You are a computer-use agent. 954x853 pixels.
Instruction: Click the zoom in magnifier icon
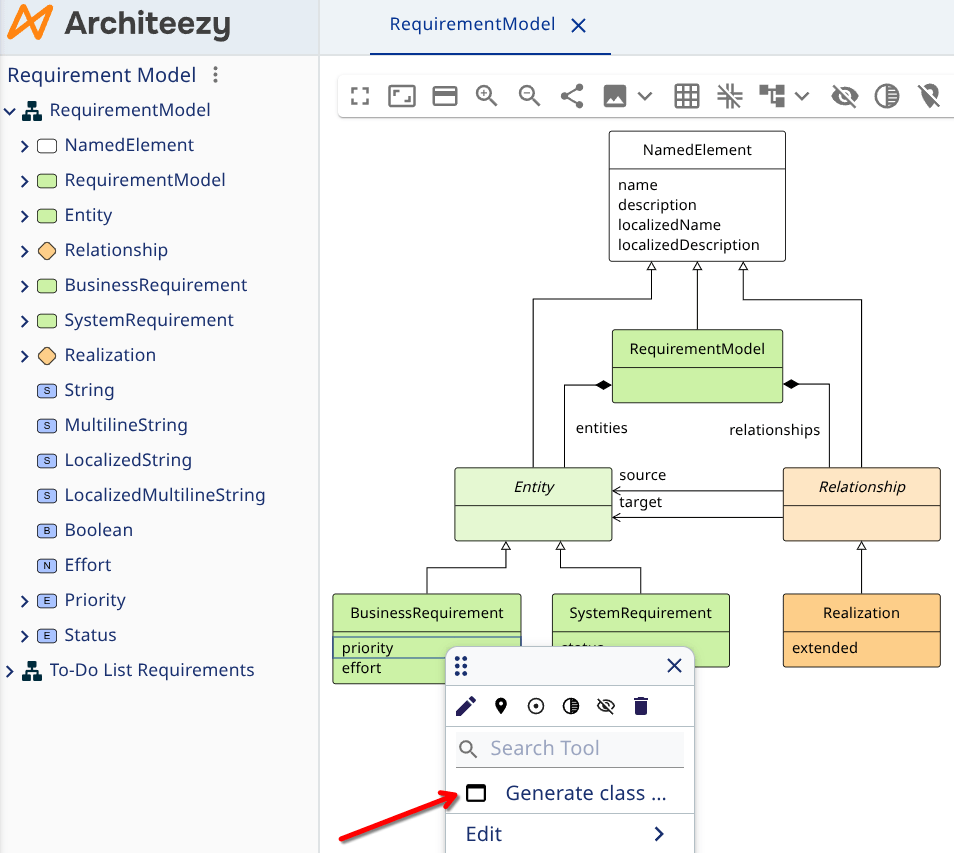coord(487,96)
